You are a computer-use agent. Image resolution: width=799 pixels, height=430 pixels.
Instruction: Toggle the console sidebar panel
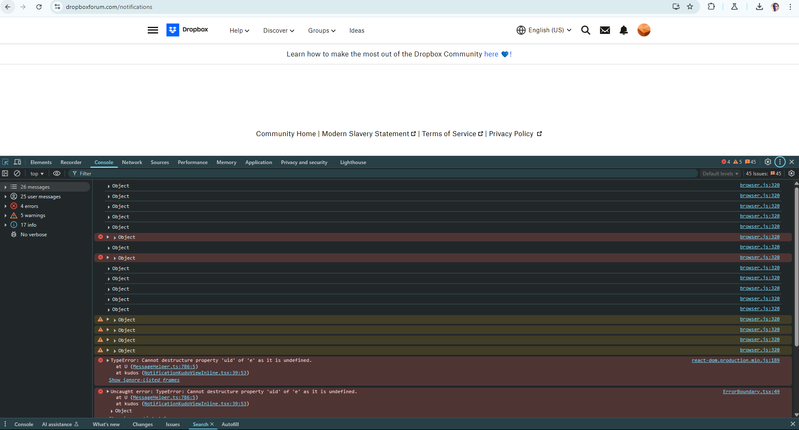point(6,173)
